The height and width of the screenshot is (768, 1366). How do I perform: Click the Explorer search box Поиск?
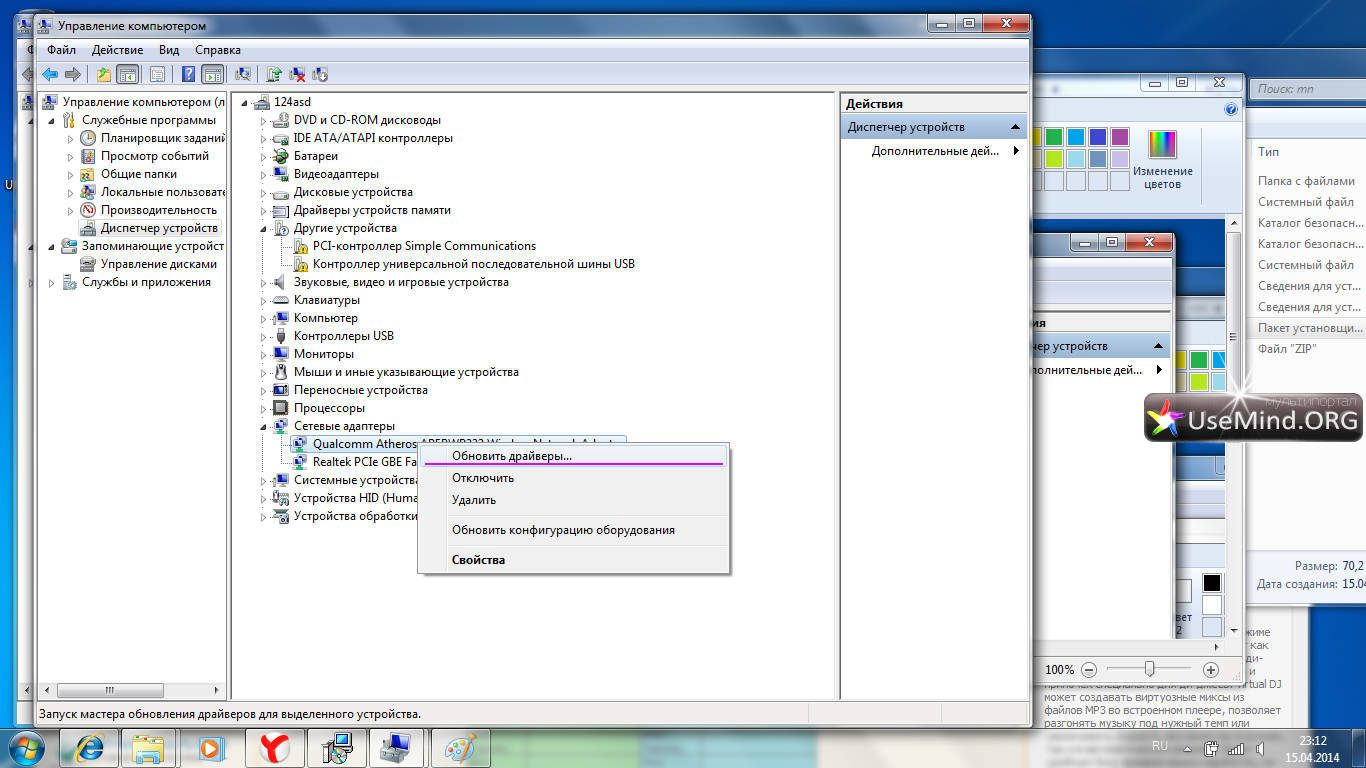coord(1308,89)
